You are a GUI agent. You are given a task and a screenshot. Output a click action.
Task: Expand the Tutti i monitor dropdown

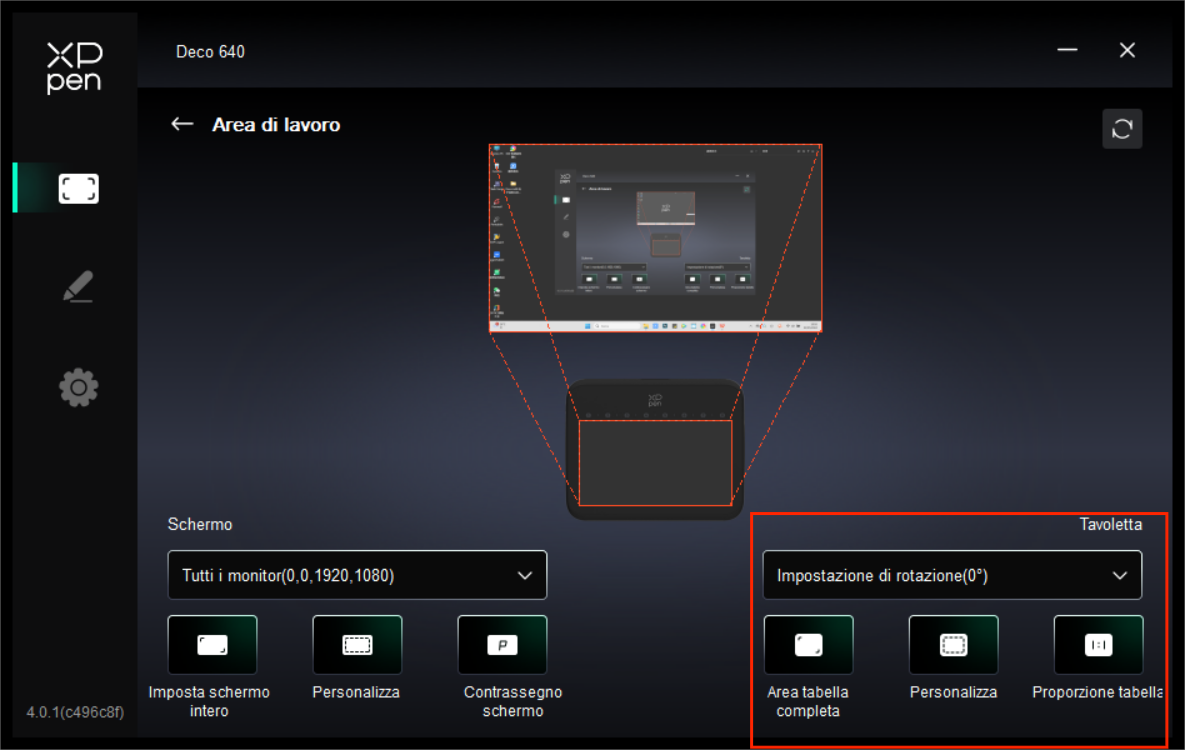(x=357, y=575)
